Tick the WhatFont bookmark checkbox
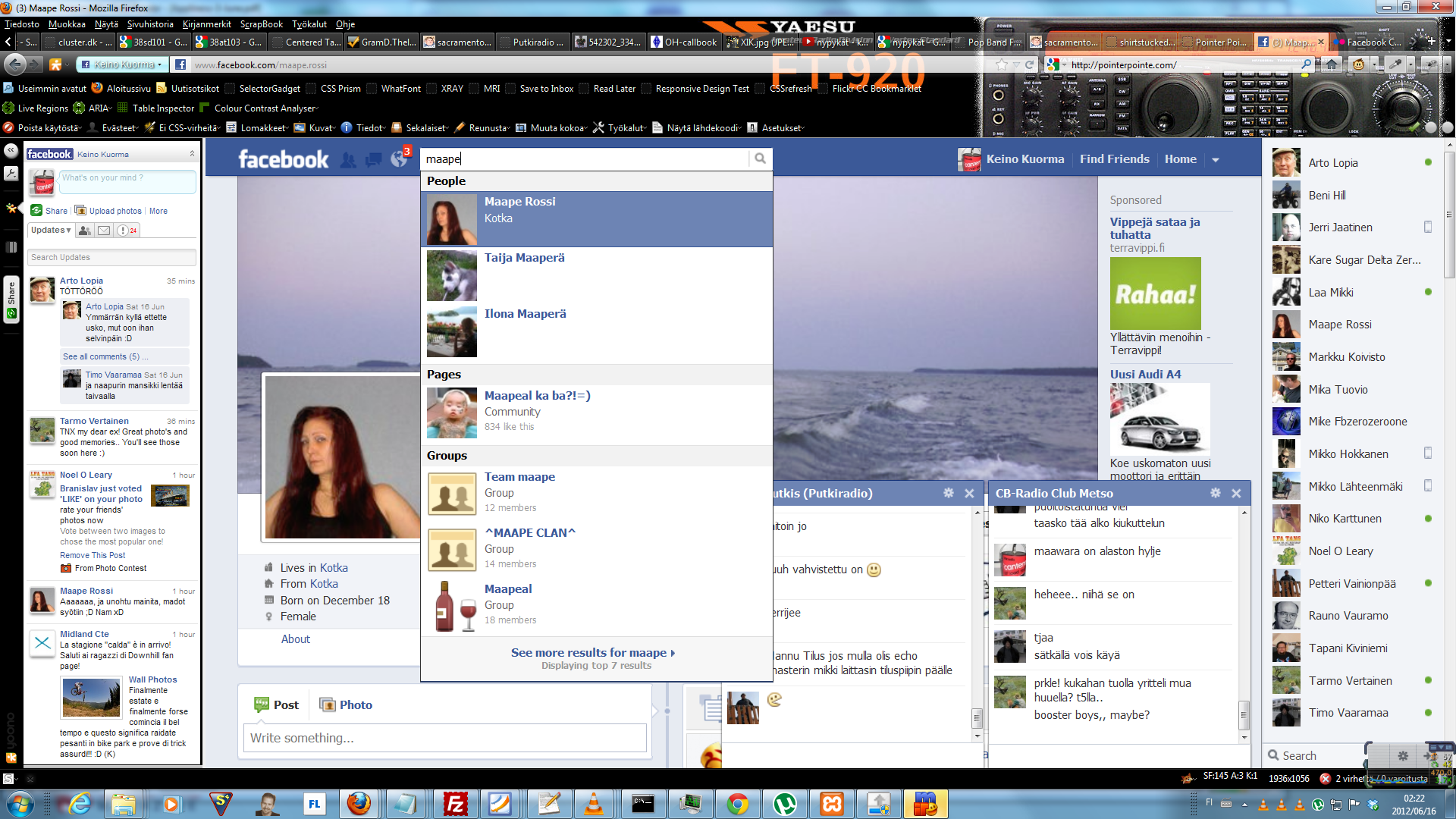Viewport: 1456px width, 819px height. 372,89
